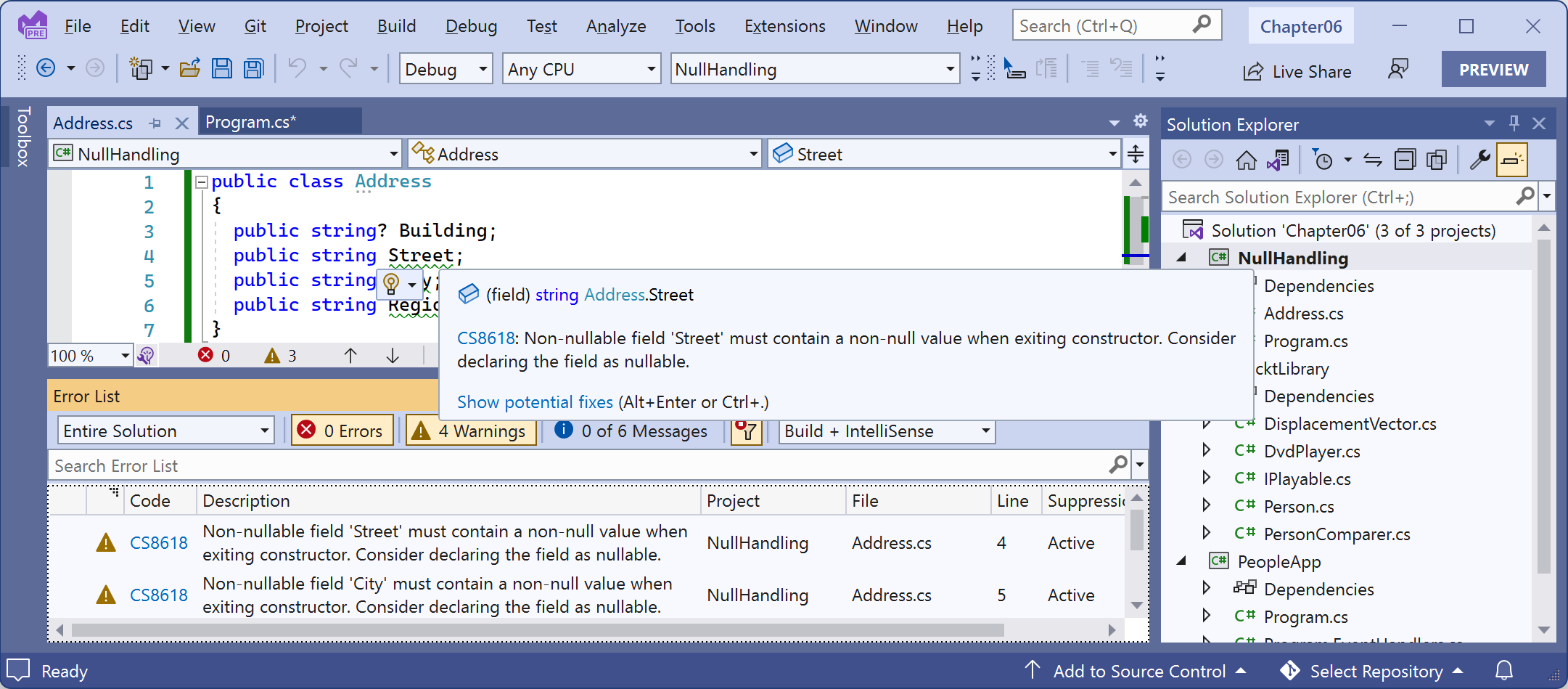Screen dimensions: 1568x689
Task: Open the Debug configuration dropdown
Action: (x=446, y=69)
